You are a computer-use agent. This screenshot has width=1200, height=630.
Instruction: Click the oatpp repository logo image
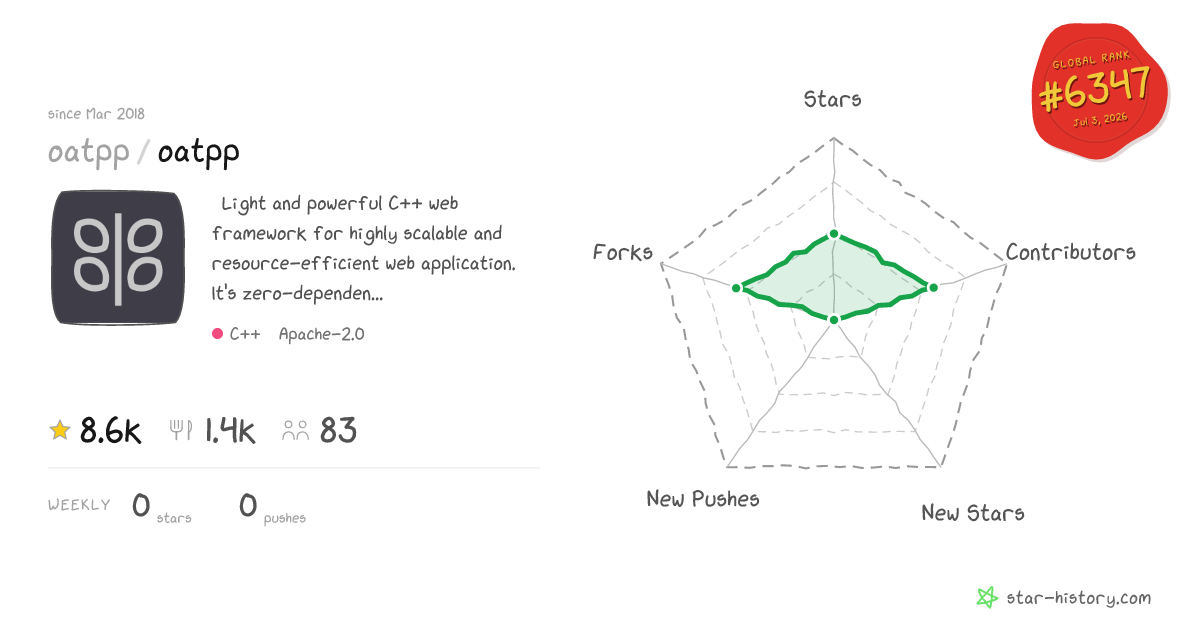[x=118, y=258]
